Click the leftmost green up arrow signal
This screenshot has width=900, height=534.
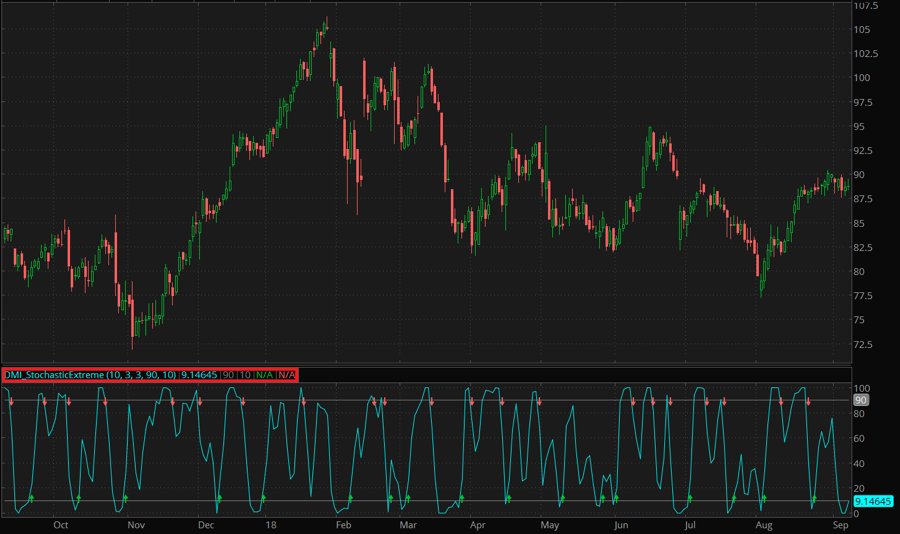coord(31,497)
